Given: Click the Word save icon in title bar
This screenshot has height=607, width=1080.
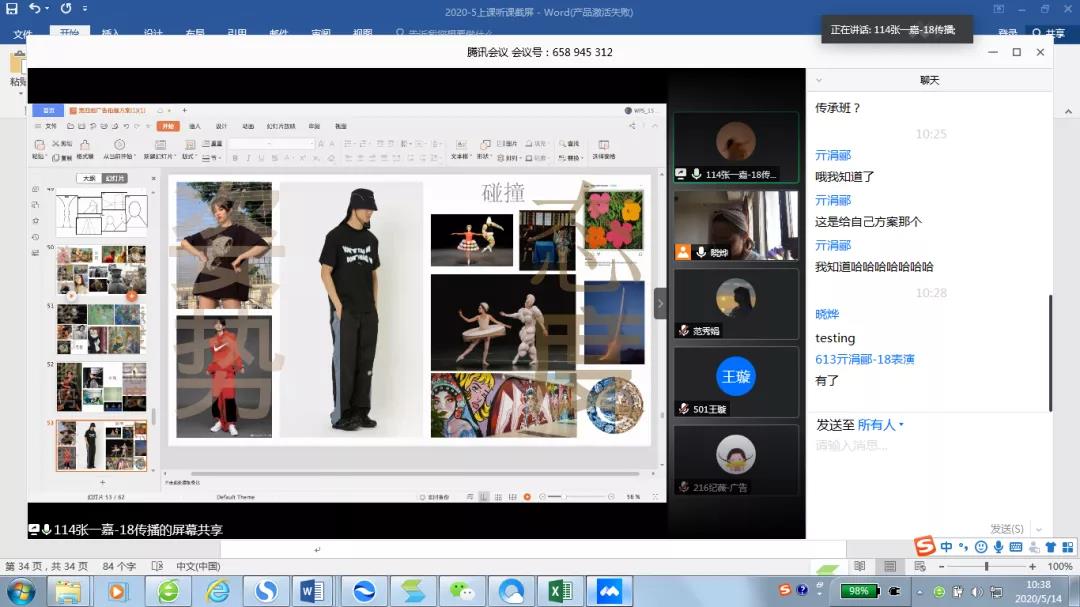Looking at the screenshot, I should click(x=12, y=9).
